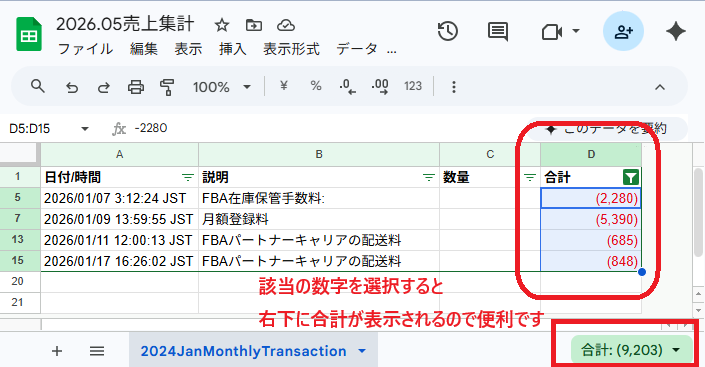Select cell with (685)

(x=591, y=240)
